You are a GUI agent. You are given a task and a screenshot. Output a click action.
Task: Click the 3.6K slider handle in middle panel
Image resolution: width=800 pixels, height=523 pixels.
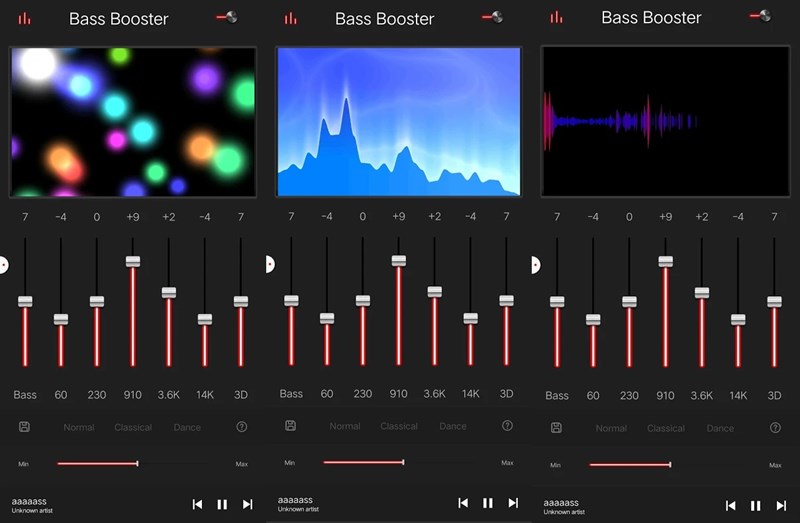tap(435, 291)
